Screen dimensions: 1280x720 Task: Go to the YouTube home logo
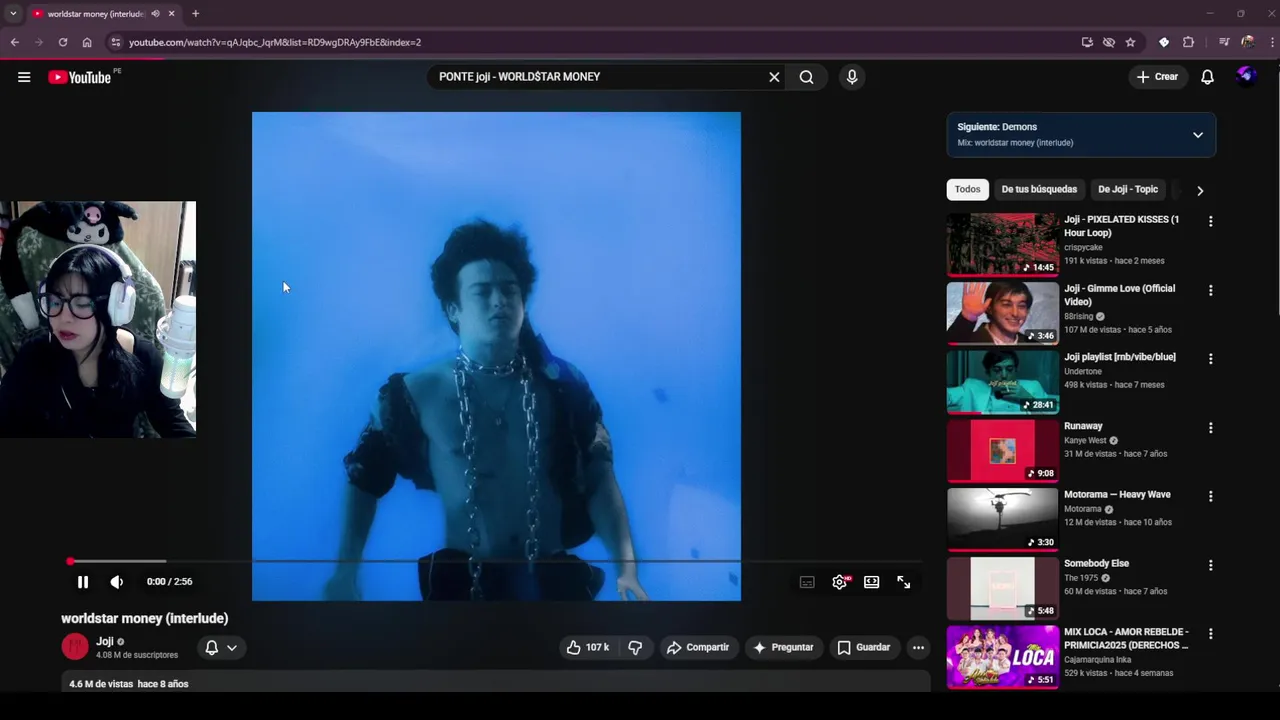click(x=79, y=77)
